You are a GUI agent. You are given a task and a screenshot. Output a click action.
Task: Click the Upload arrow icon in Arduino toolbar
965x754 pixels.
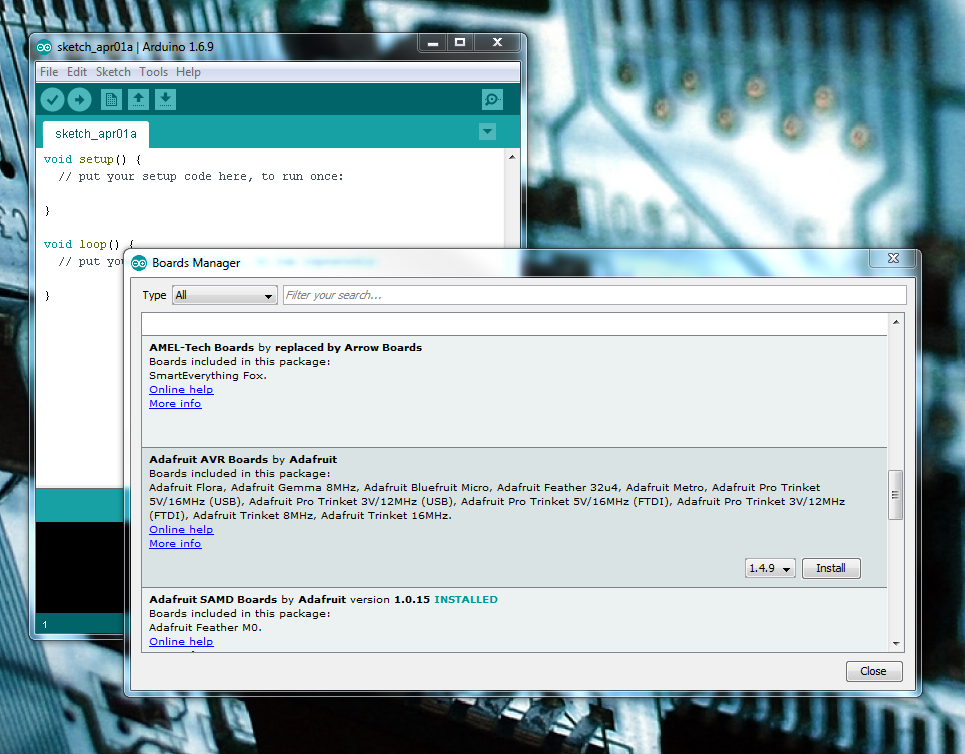[x=79, y=100]
